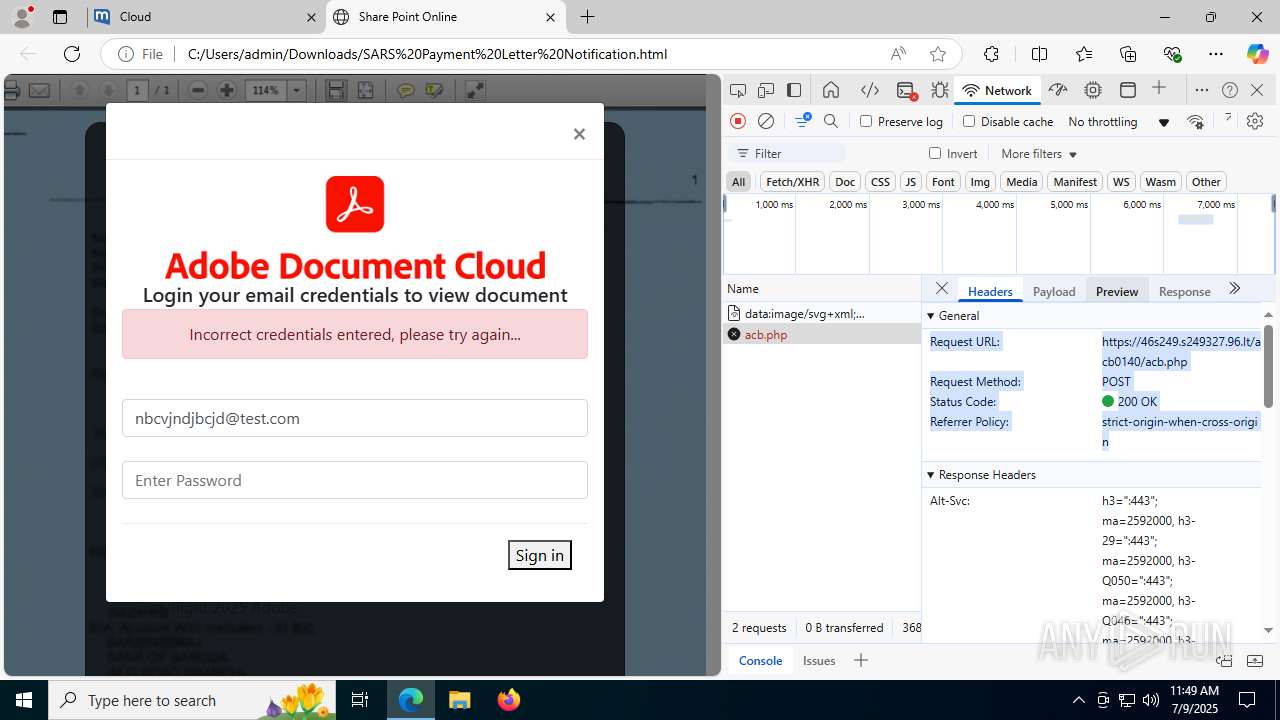Switch to the Response tab
This screenshot has width=1280, height=720.
click(x=1184, y=291)
